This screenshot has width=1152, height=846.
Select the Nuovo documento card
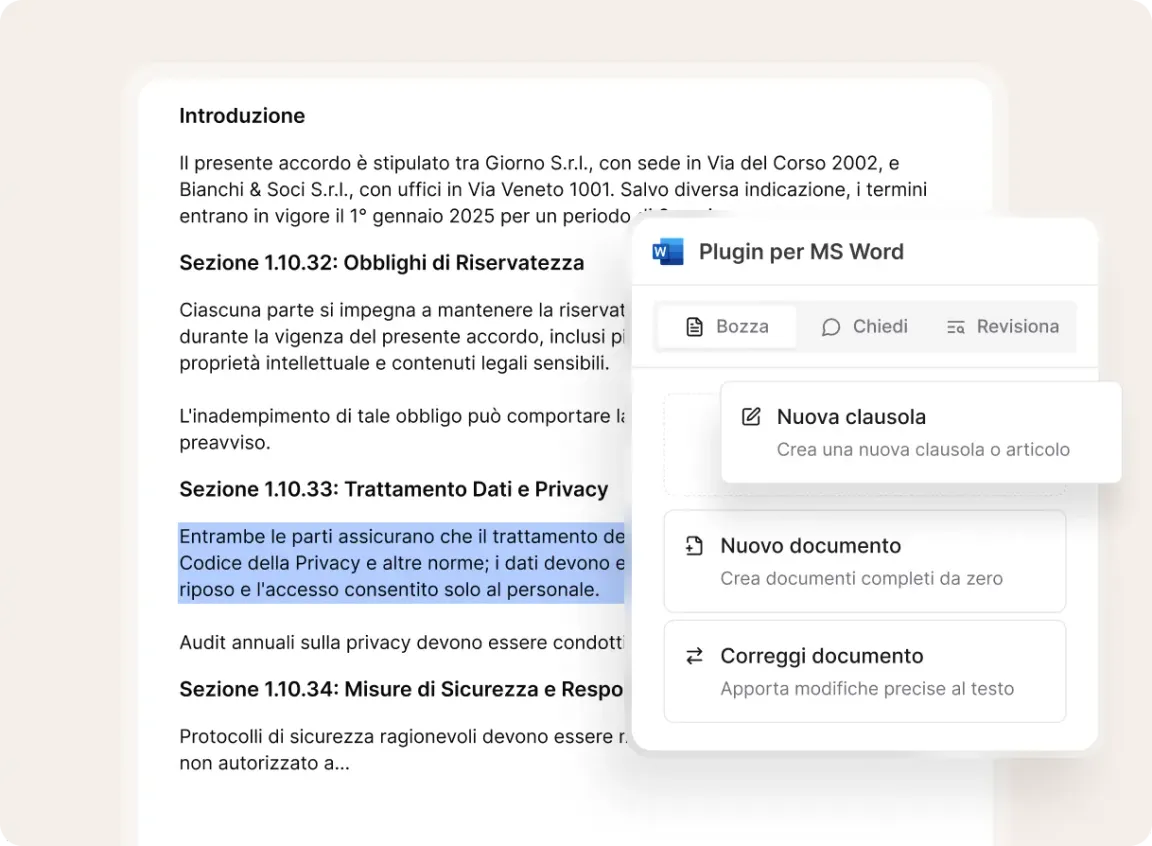click(865, 561)
